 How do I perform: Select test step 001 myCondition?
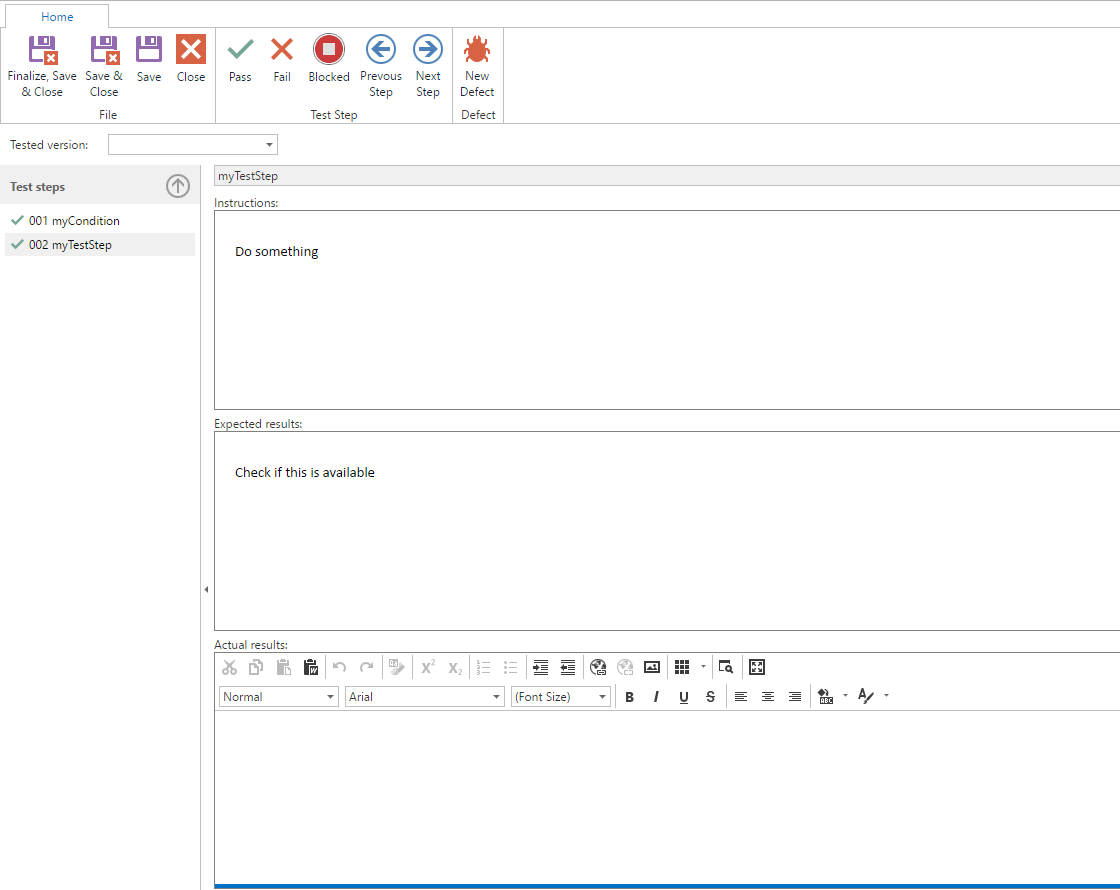coord(74,221)
